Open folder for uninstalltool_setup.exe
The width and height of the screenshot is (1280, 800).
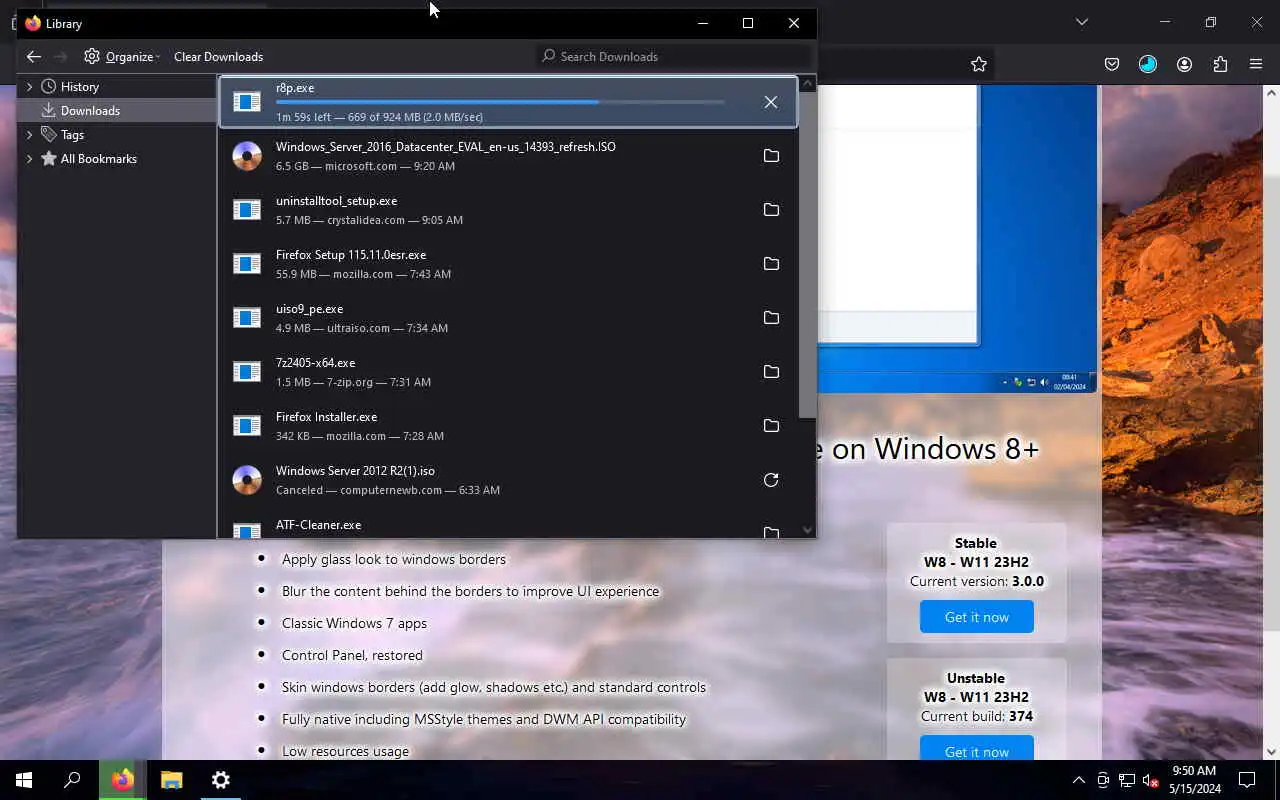(771, 210)
